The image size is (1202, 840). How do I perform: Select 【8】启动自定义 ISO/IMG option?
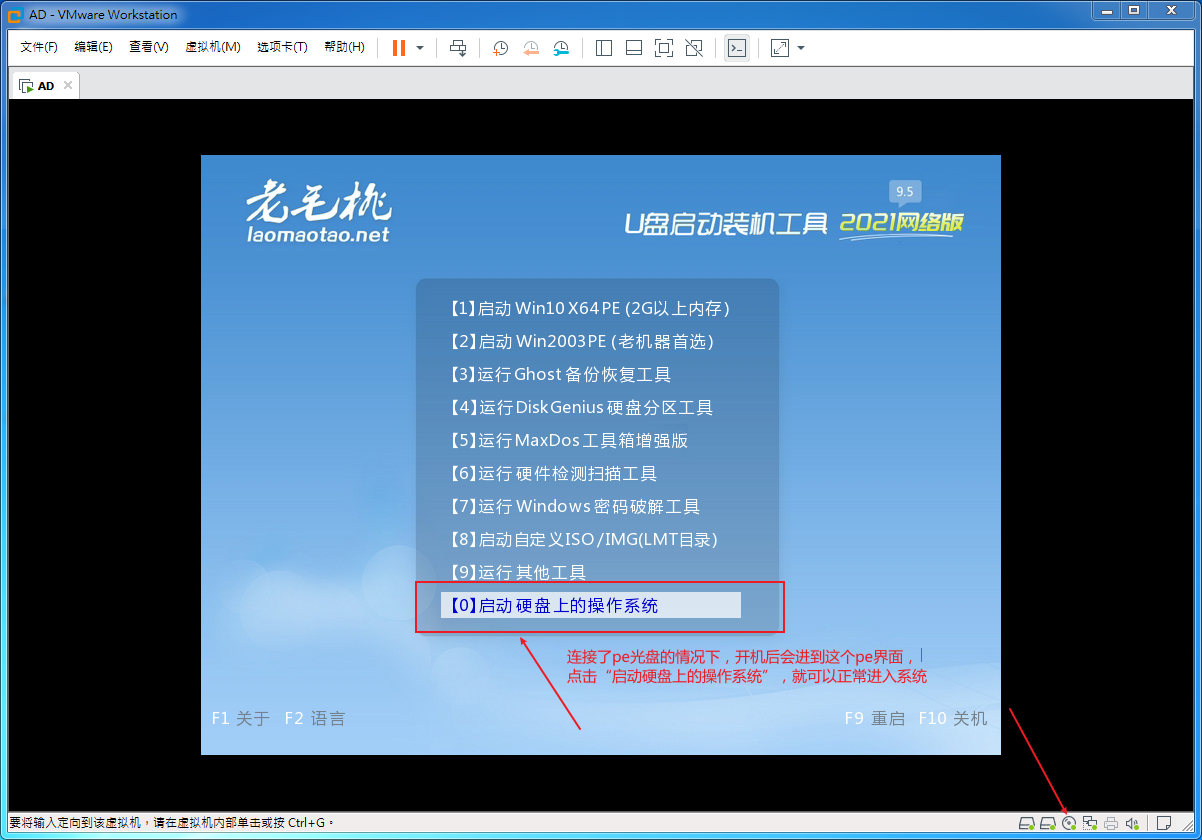(x=590, y=539)
